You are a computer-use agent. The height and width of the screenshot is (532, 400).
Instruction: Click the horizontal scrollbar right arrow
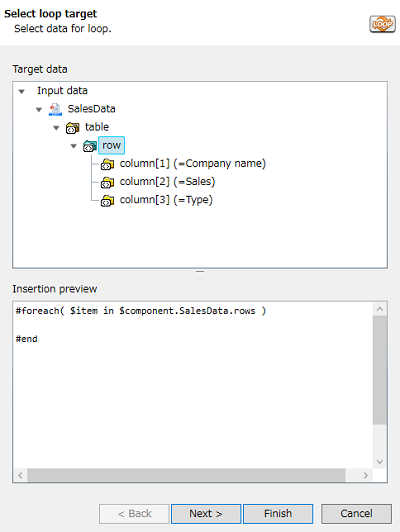(x=366, y=475)
